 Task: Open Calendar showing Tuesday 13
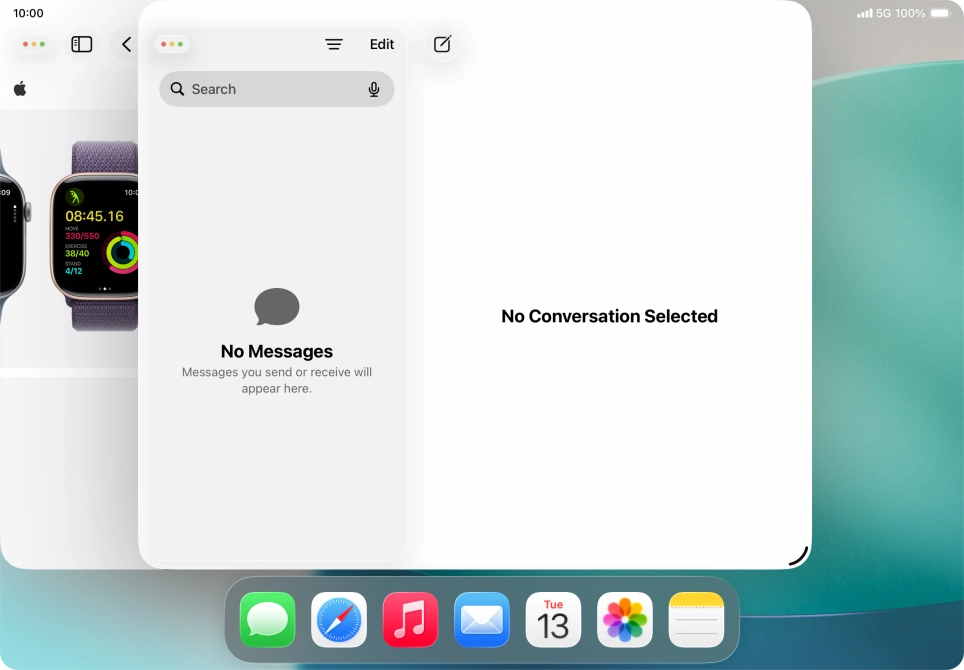pyautogui.click(x=553, y=620)
